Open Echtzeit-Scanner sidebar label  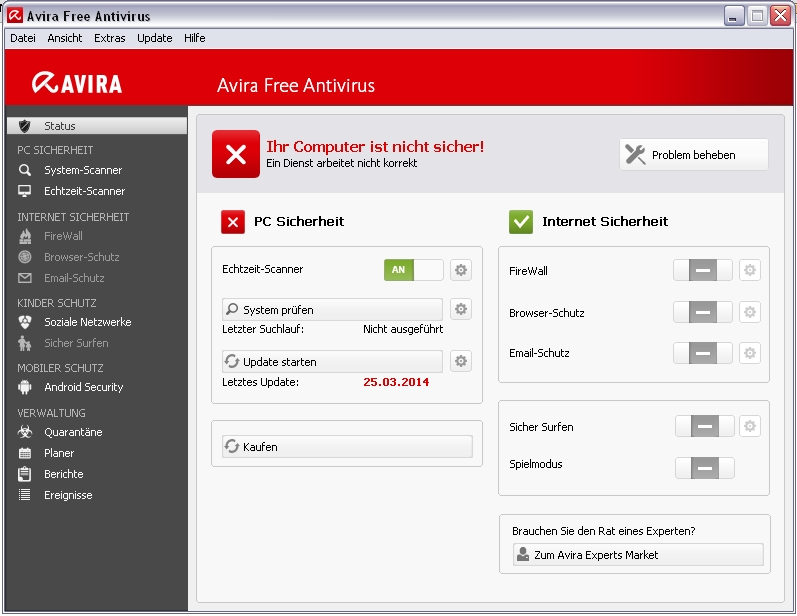(84, 191)
